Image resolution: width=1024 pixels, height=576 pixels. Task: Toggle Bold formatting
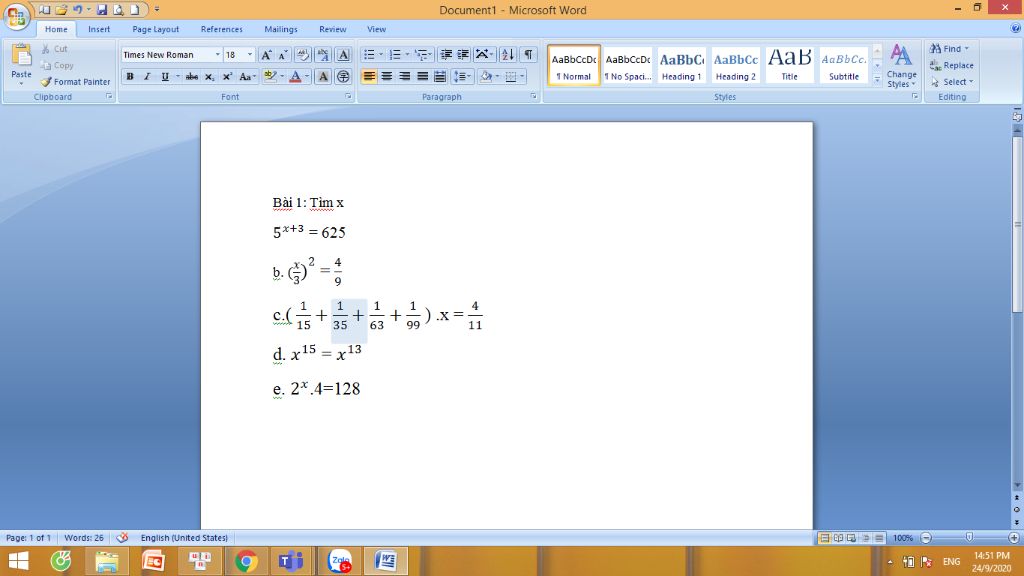pos(130,76)
